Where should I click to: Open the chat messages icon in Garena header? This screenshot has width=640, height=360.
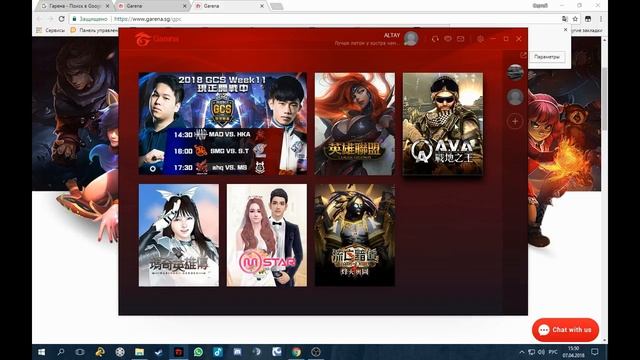point(448,39)
